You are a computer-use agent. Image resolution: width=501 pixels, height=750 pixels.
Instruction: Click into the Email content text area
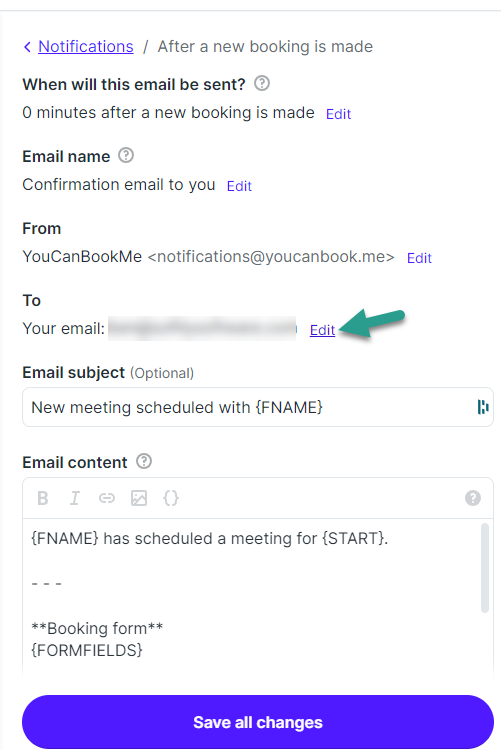[251, 596]
